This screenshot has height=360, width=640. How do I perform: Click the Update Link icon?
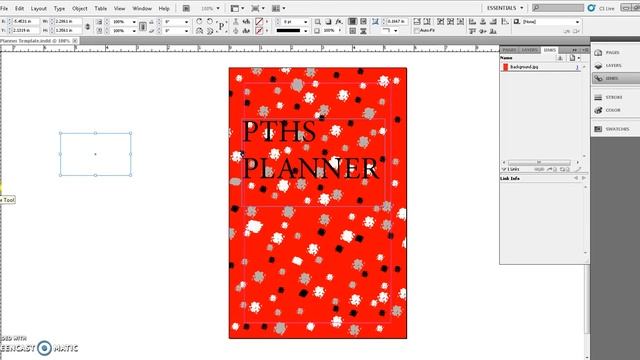click(564, 169)
